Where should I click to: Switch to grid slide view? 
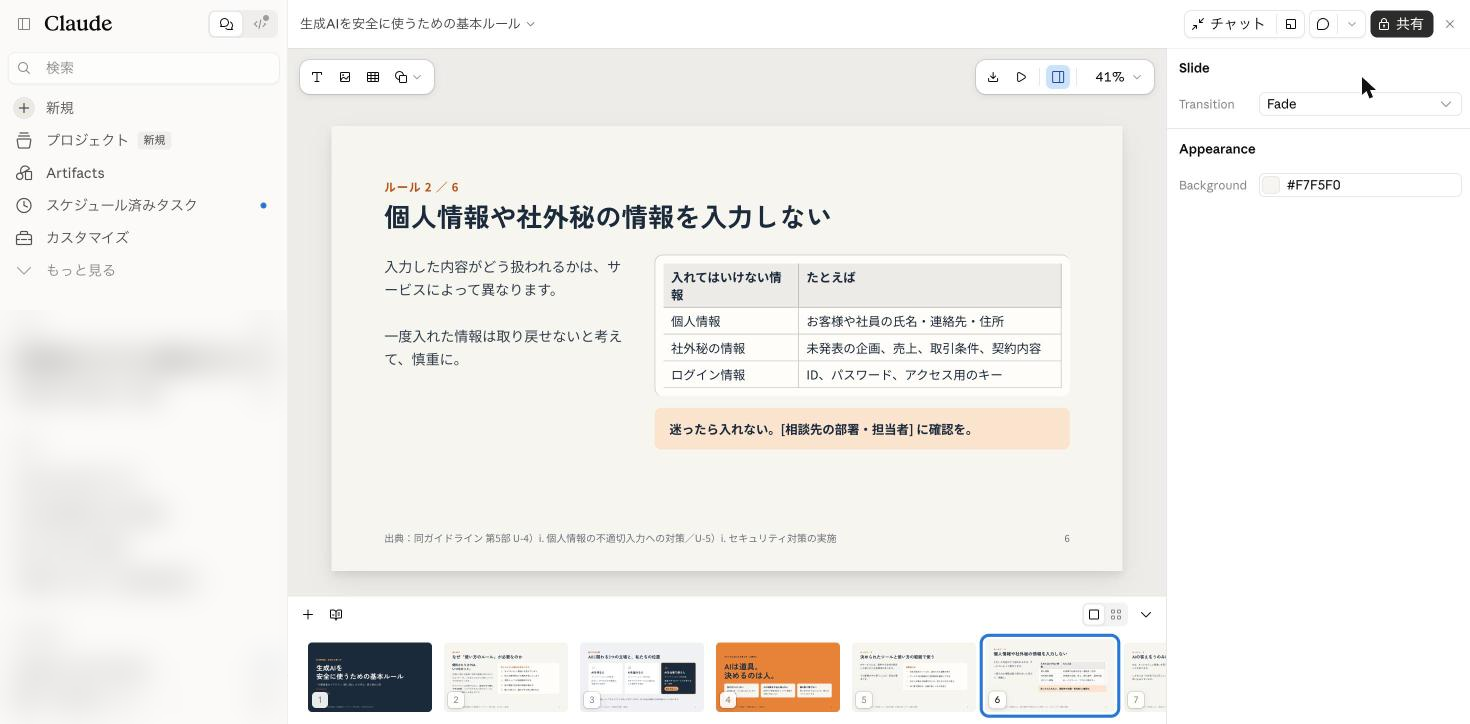pyautogui.click(x=1116, y=615)
